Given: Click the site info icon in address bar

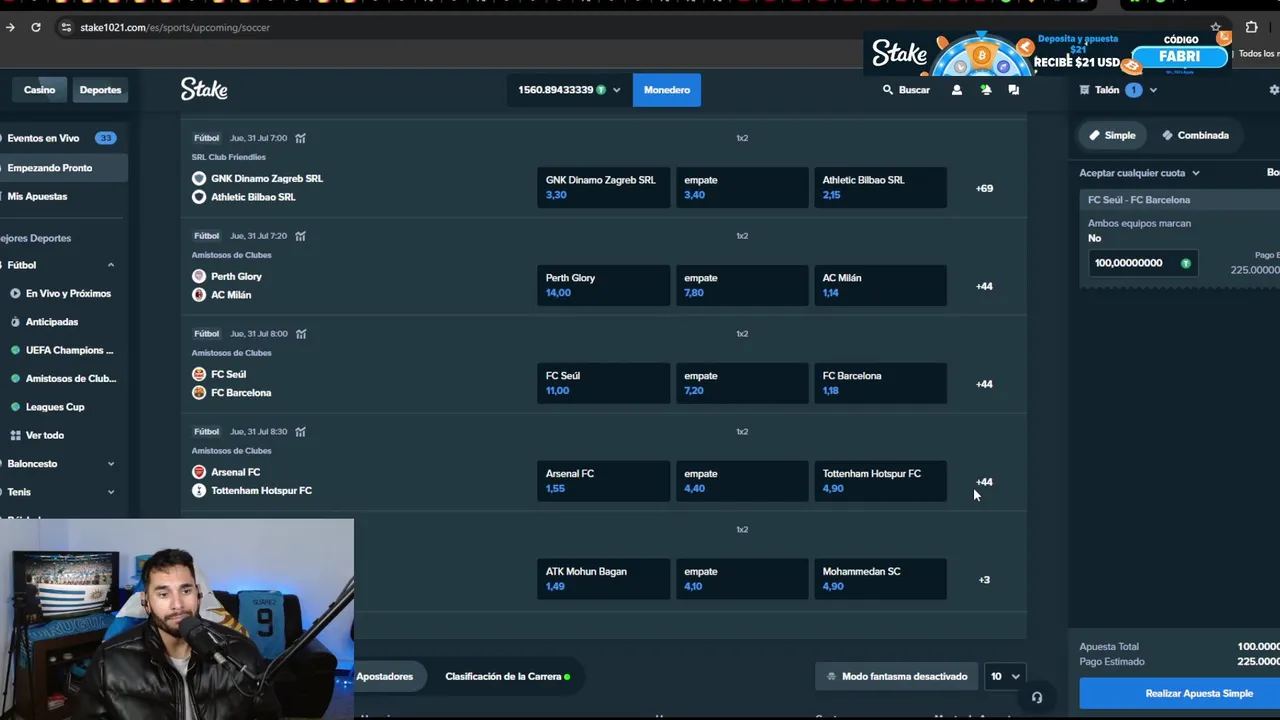Looking at the screenshot, I should click(66, 27).
